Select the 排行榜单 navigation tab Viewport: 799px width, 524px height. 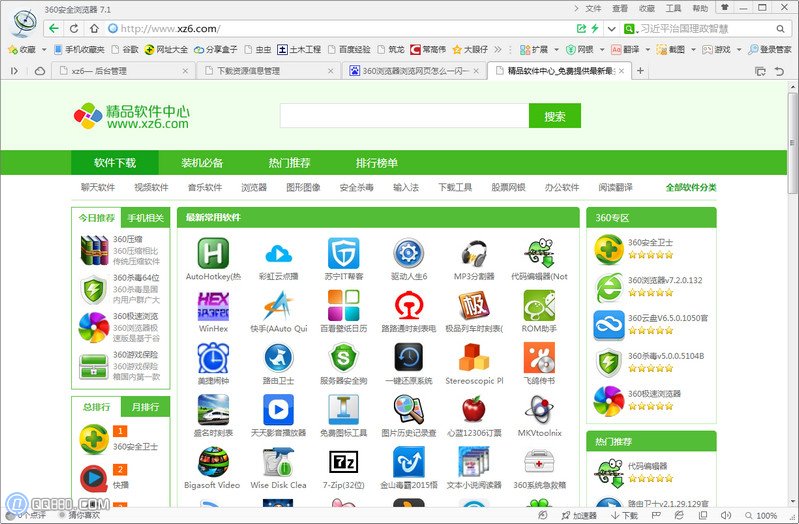377,163
